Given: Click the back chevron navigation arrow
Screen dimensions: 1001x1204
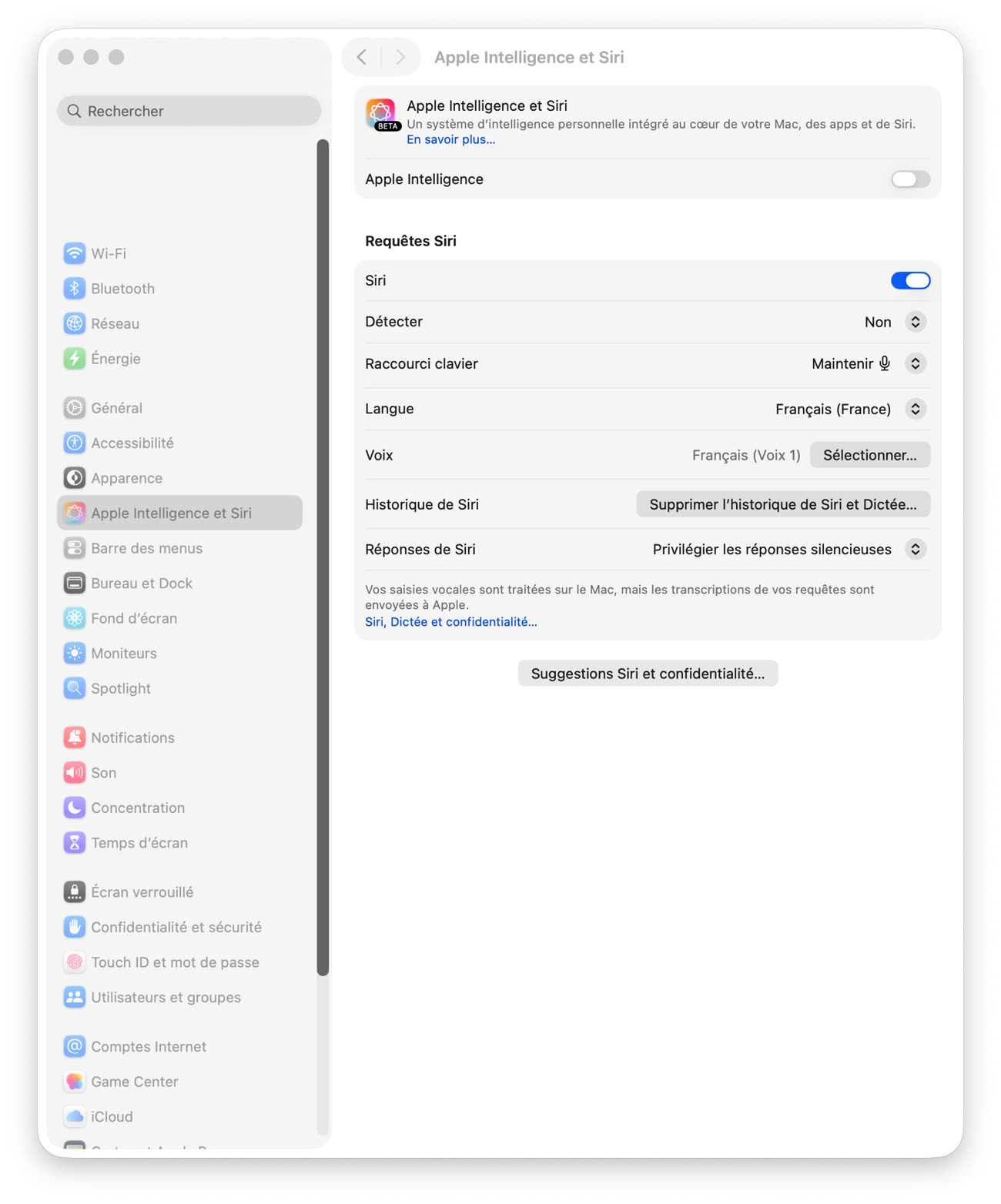Looking at the screenshot, I should point(362,57).
